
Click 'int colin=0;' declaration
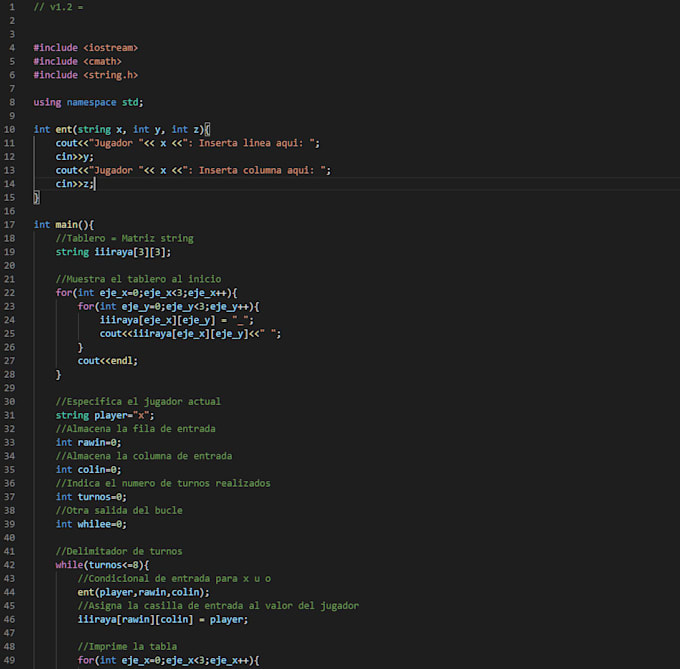point(88,470)
